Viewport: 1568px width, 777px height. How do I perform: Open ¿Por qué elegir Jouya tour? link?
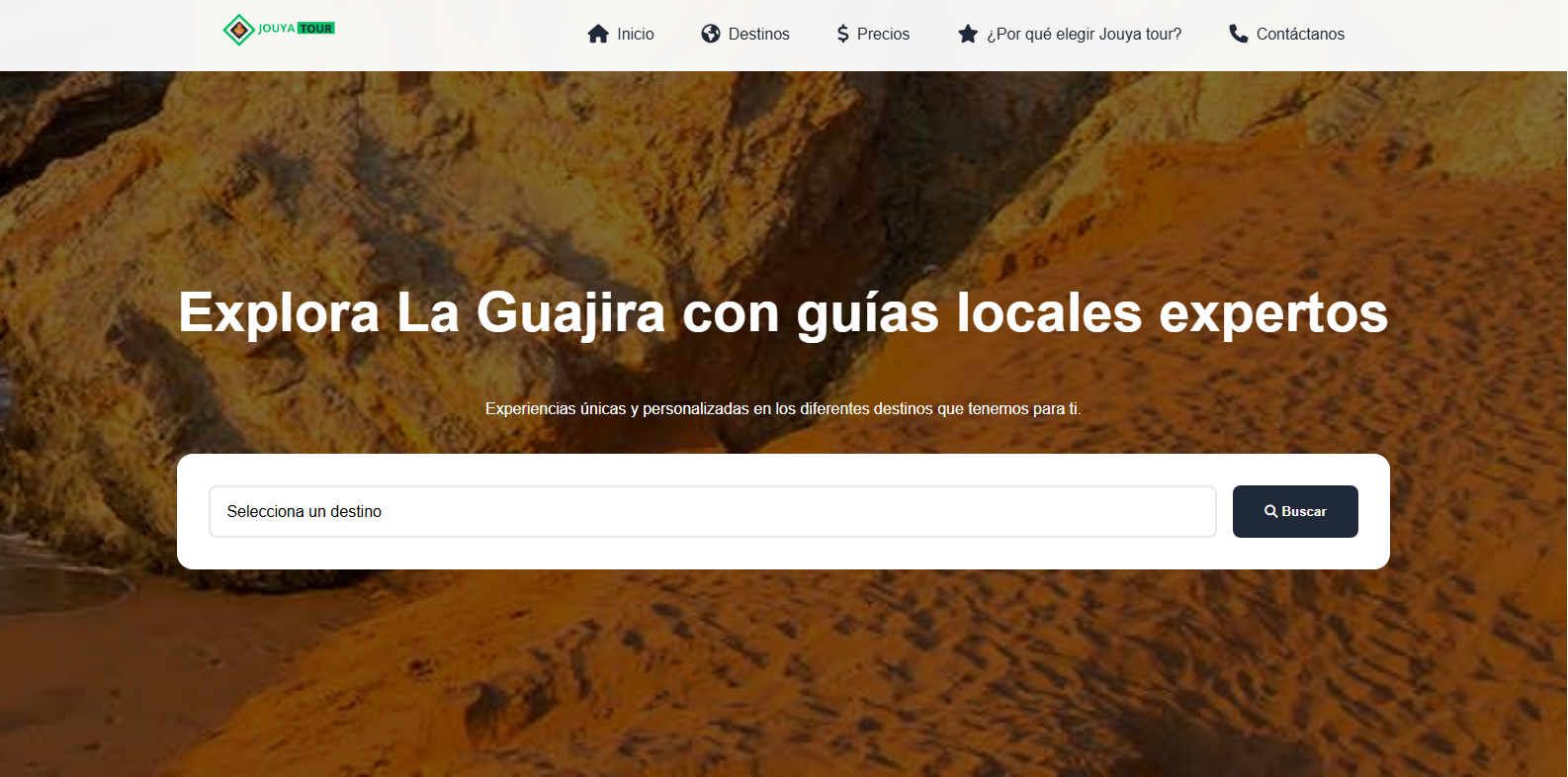pyautogui.click(x=1084, y=34)
